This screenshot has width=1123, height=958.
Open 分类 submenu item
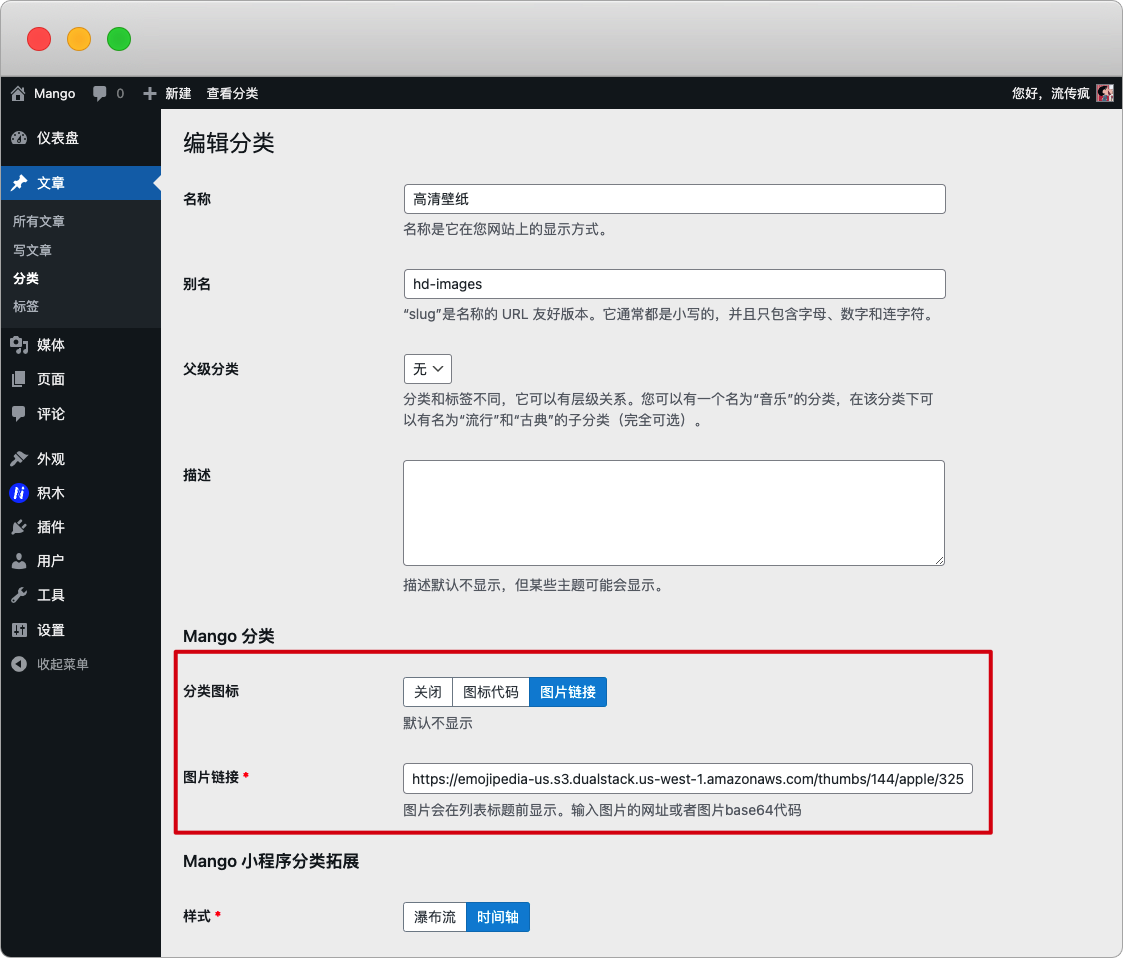point(26,279)
